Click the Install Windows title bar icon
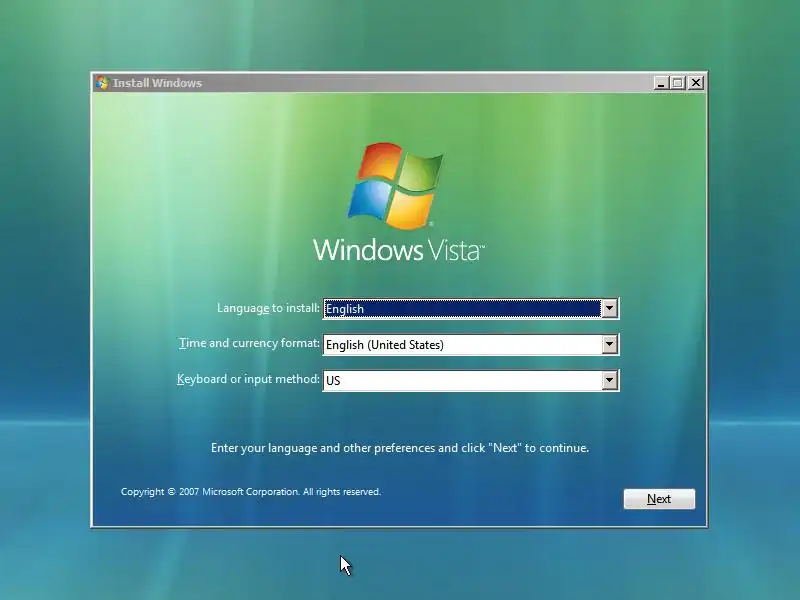The height and width of the screenshot is (600, 800). pyautogui.click(x=103, y=83)
